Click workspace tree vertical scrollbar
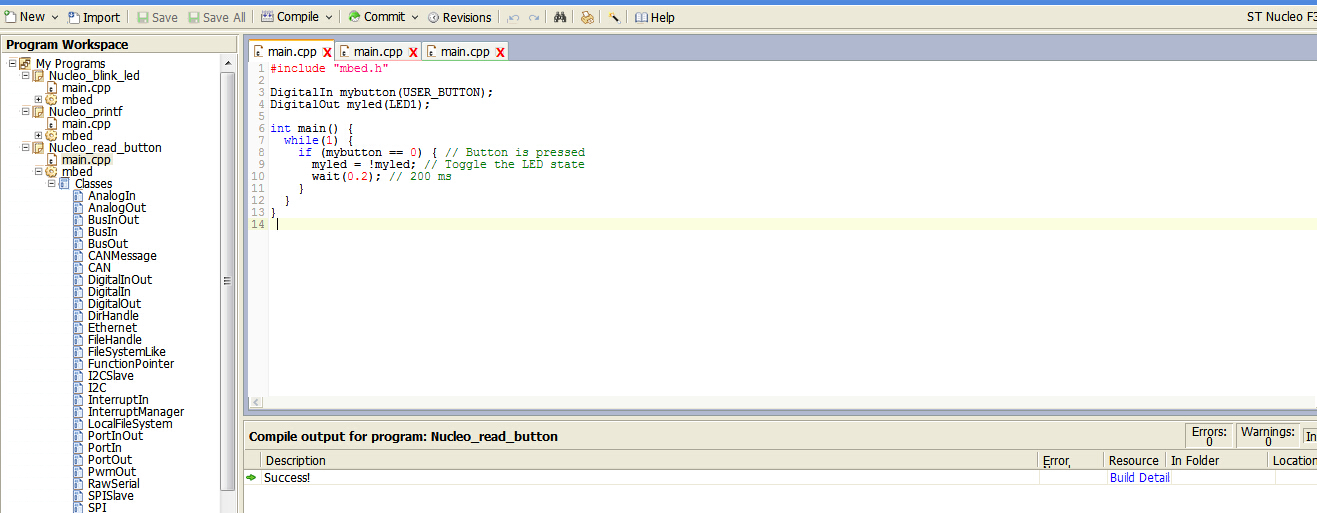This screenshot has width=1317, height=513. tap(229, 283)
